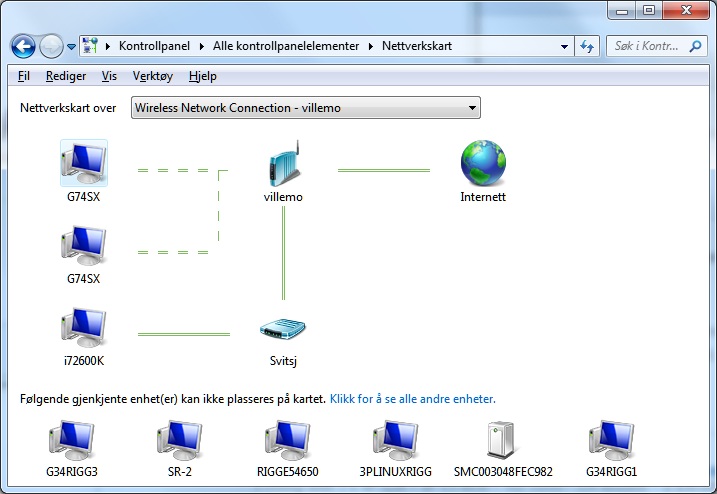Maximize the Nettverkskart window
Screen dimensions: 717x494
point(649,10)
